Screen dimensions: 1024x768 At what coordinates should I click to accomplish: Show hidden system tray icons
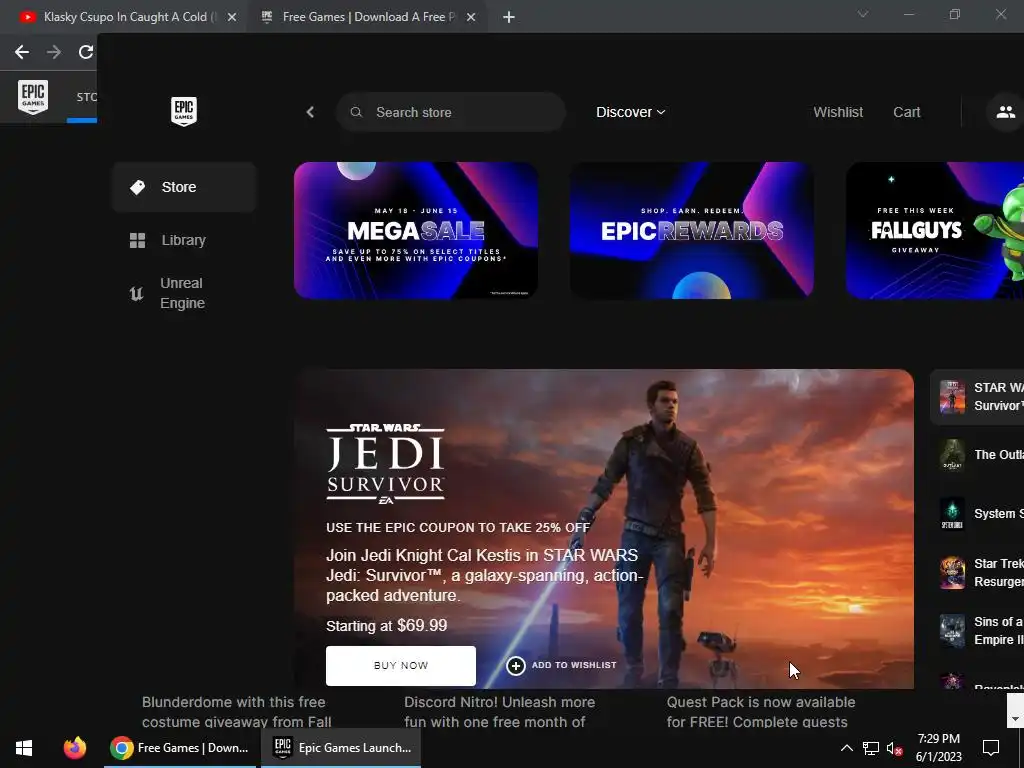pos(846,748)
